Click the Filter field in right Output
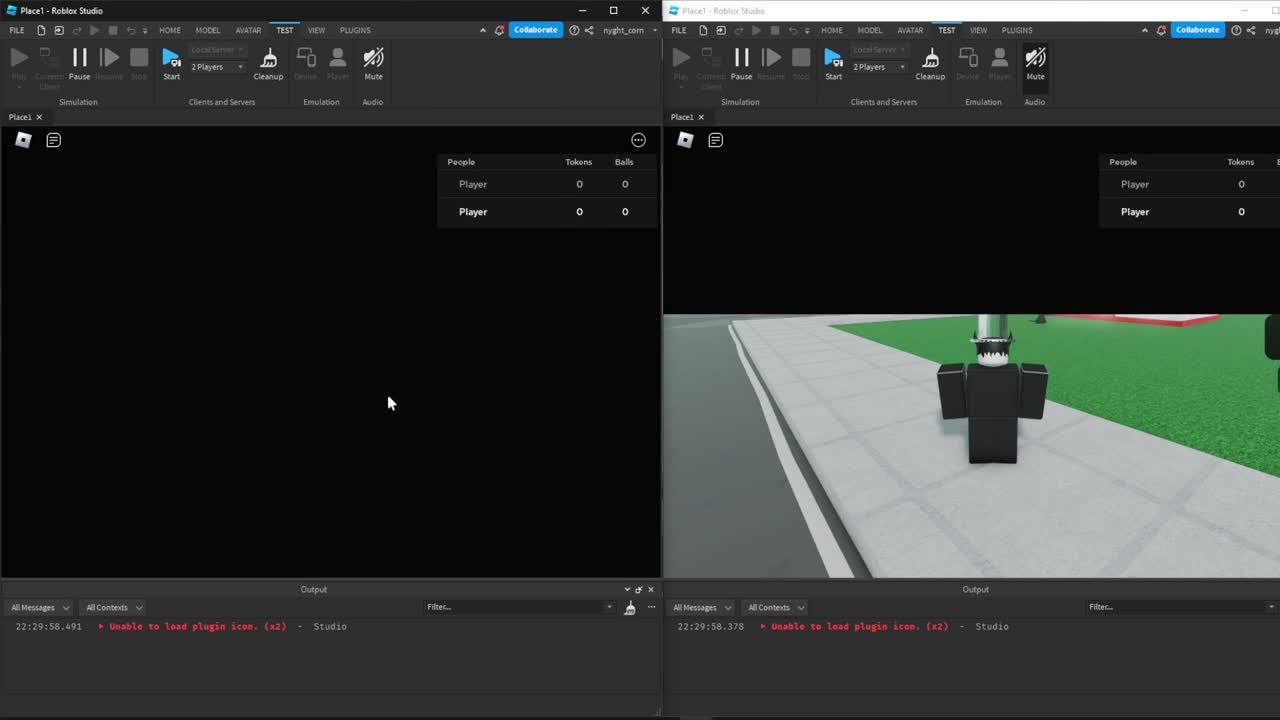 pyautogui.click(x=1181, y=607)
